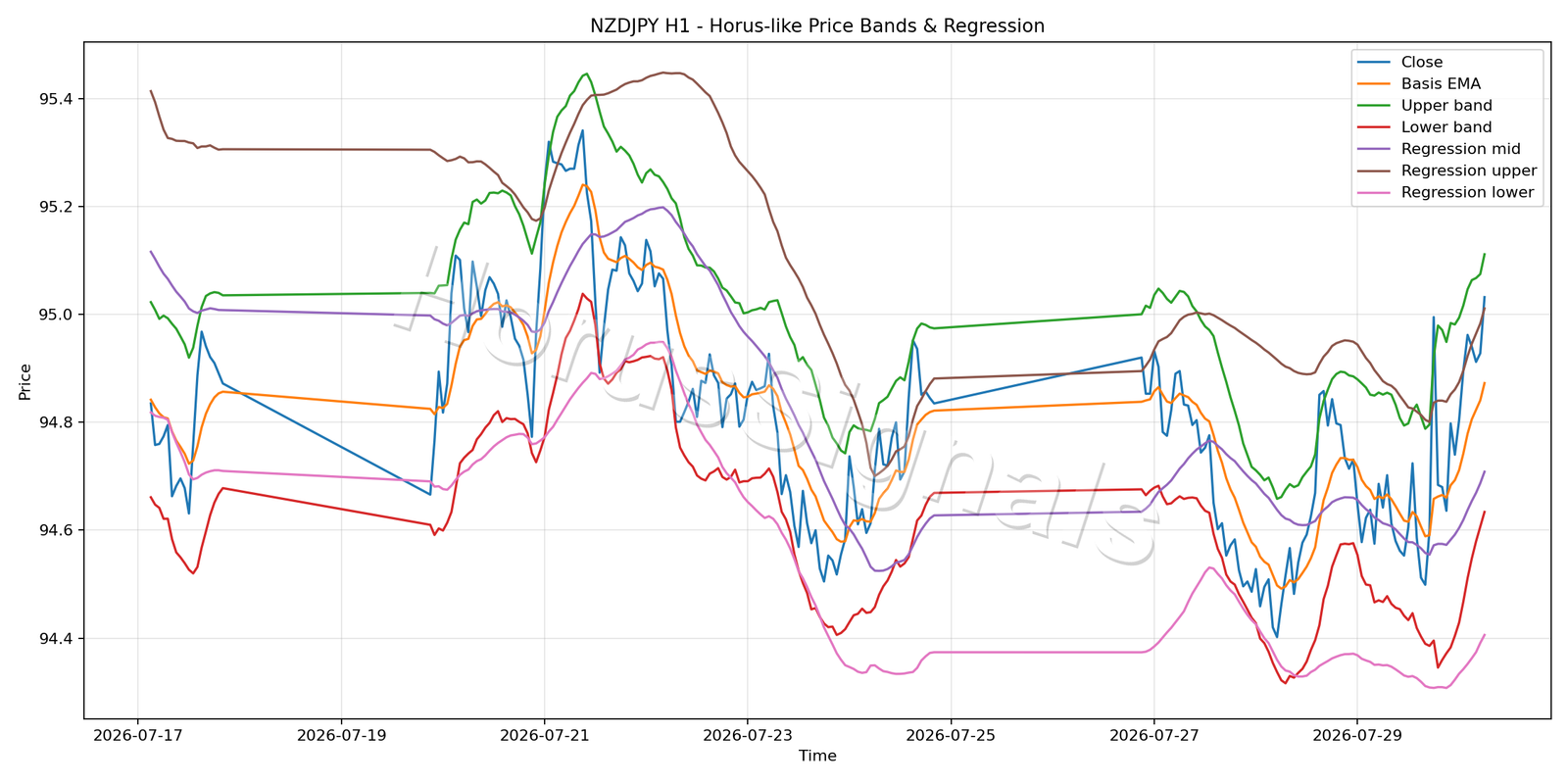Viewport: 1568px width, 784px height.
Task: Click the 'Lower band' legend label
Action: [1446, 127]
